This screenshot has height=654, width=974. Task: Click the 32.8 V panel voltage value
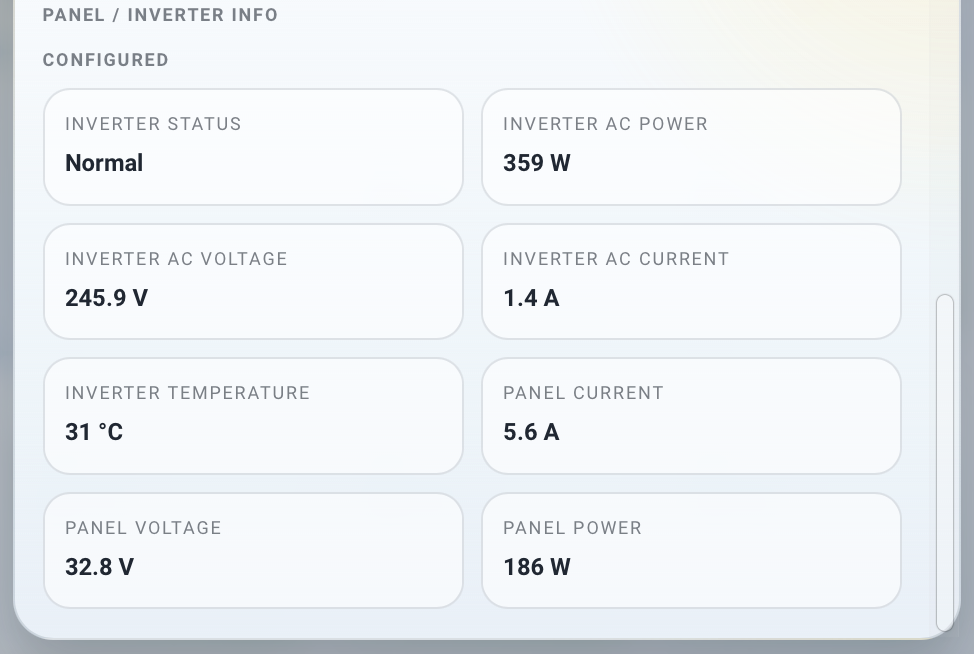point(99,566)
